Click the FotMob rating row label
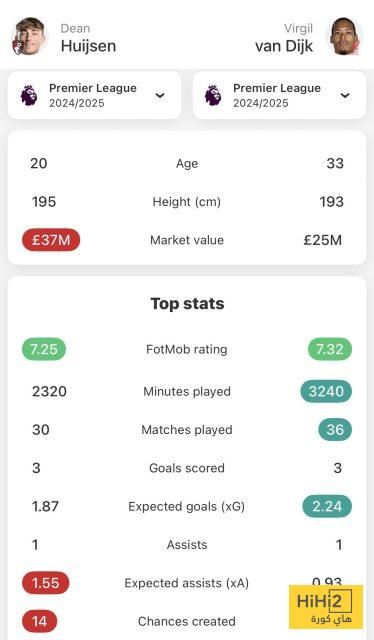Screen dimensions: 374x640 coord(187,349)
